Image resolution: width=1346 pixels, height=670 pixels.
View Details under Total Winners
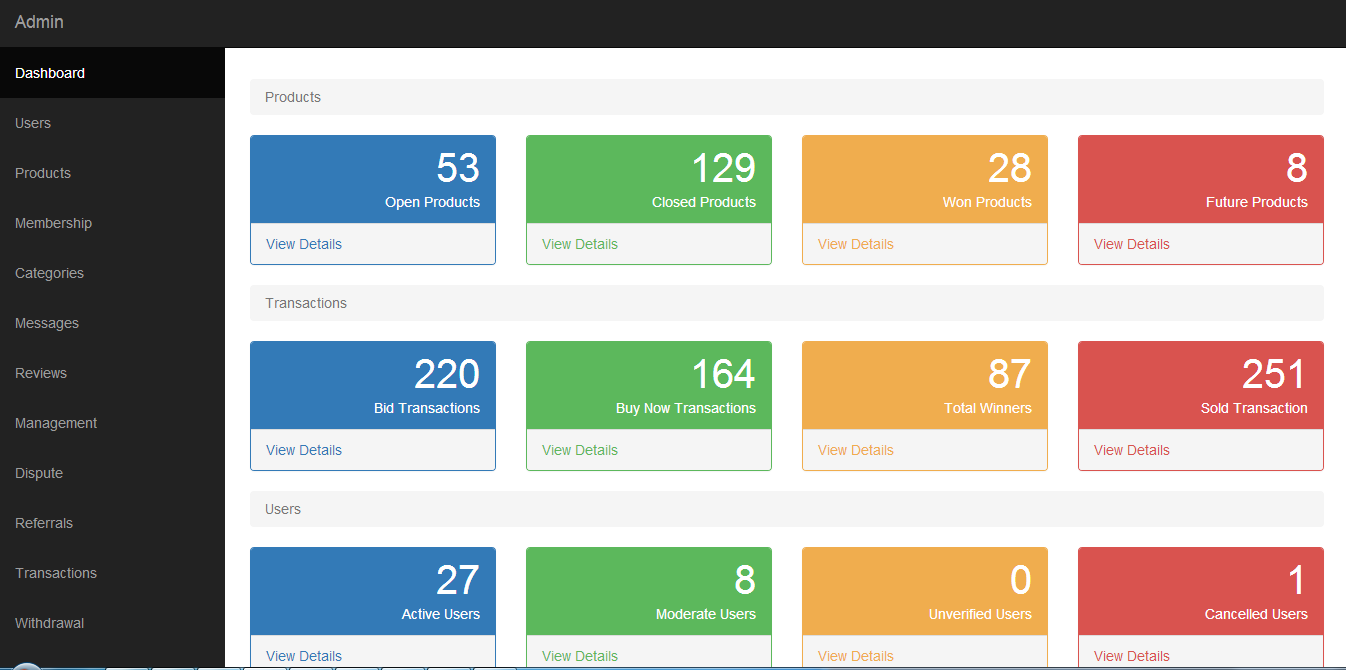[856, 450]
